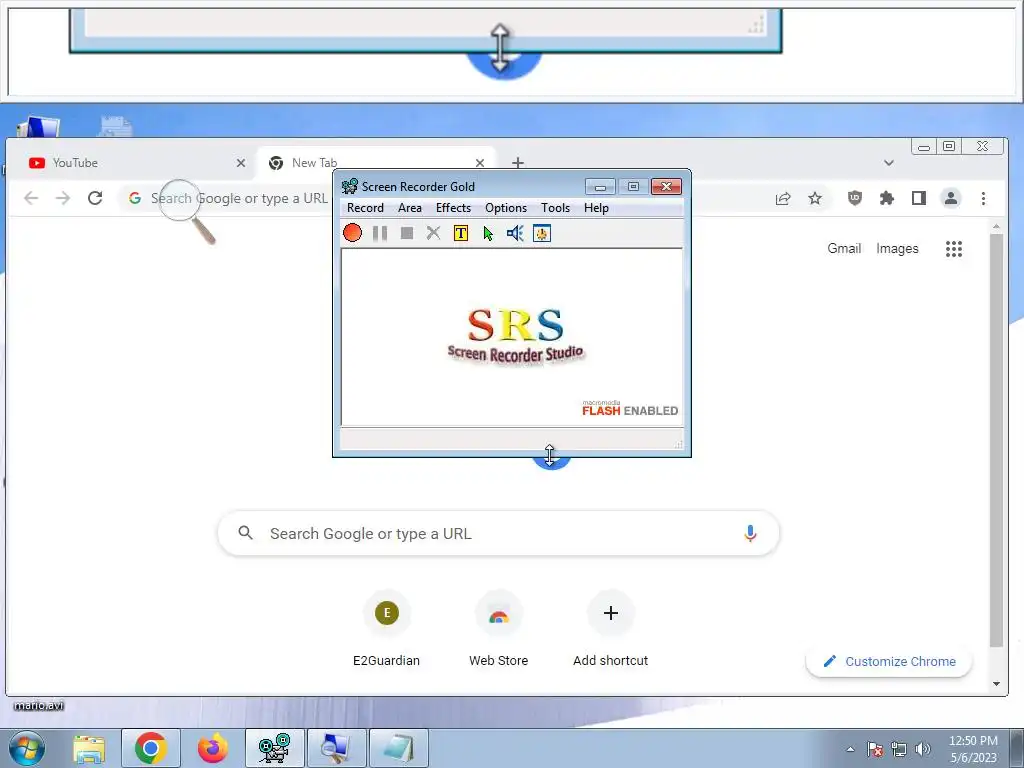1024x768 pixels.
Task: Close the New Tab tab
Action: (x=480, y=163)
